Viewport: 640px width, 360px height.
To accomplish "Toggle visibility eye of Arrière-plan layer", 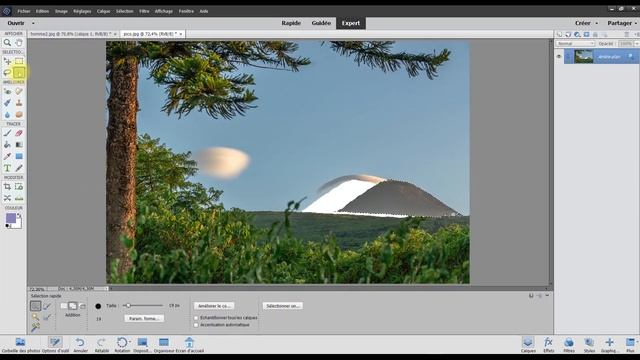I will tap(559, 56).
